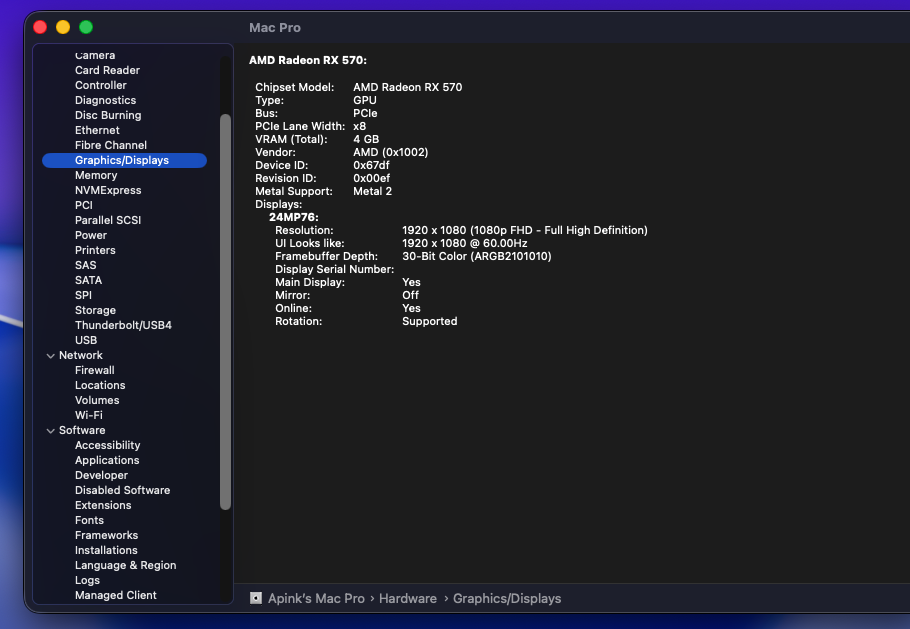Viewport: 910px width, 629px height.
Task: Open Developer under Software
Action: click(101, 475)
